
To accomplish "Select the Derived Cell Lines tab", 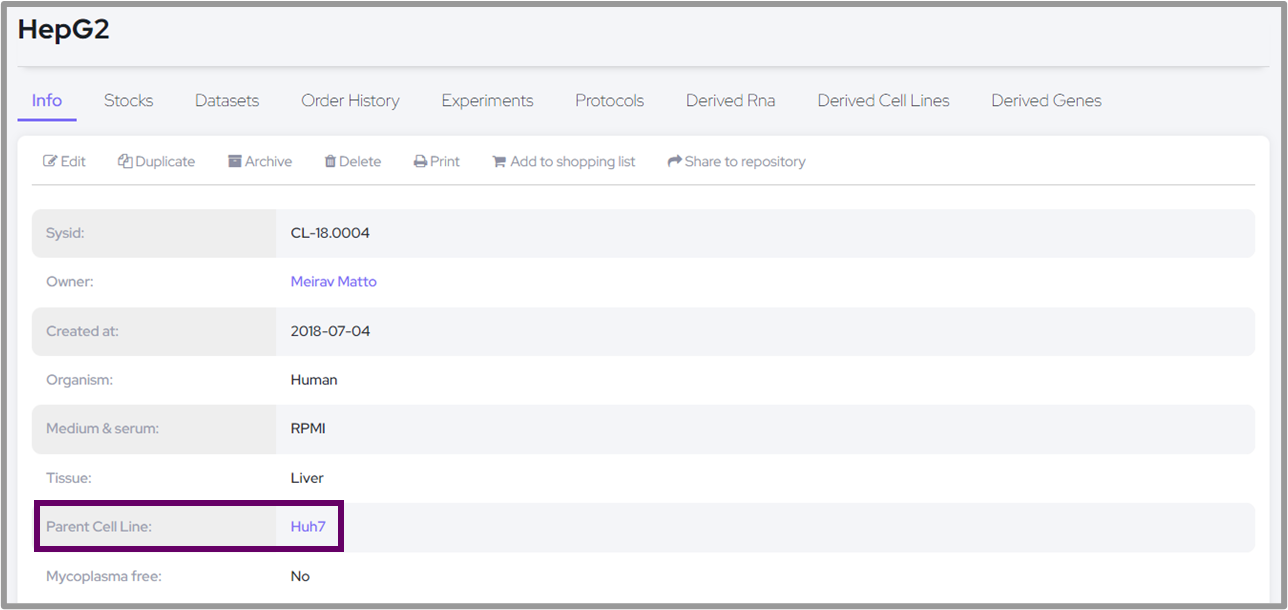I will 883,101.
